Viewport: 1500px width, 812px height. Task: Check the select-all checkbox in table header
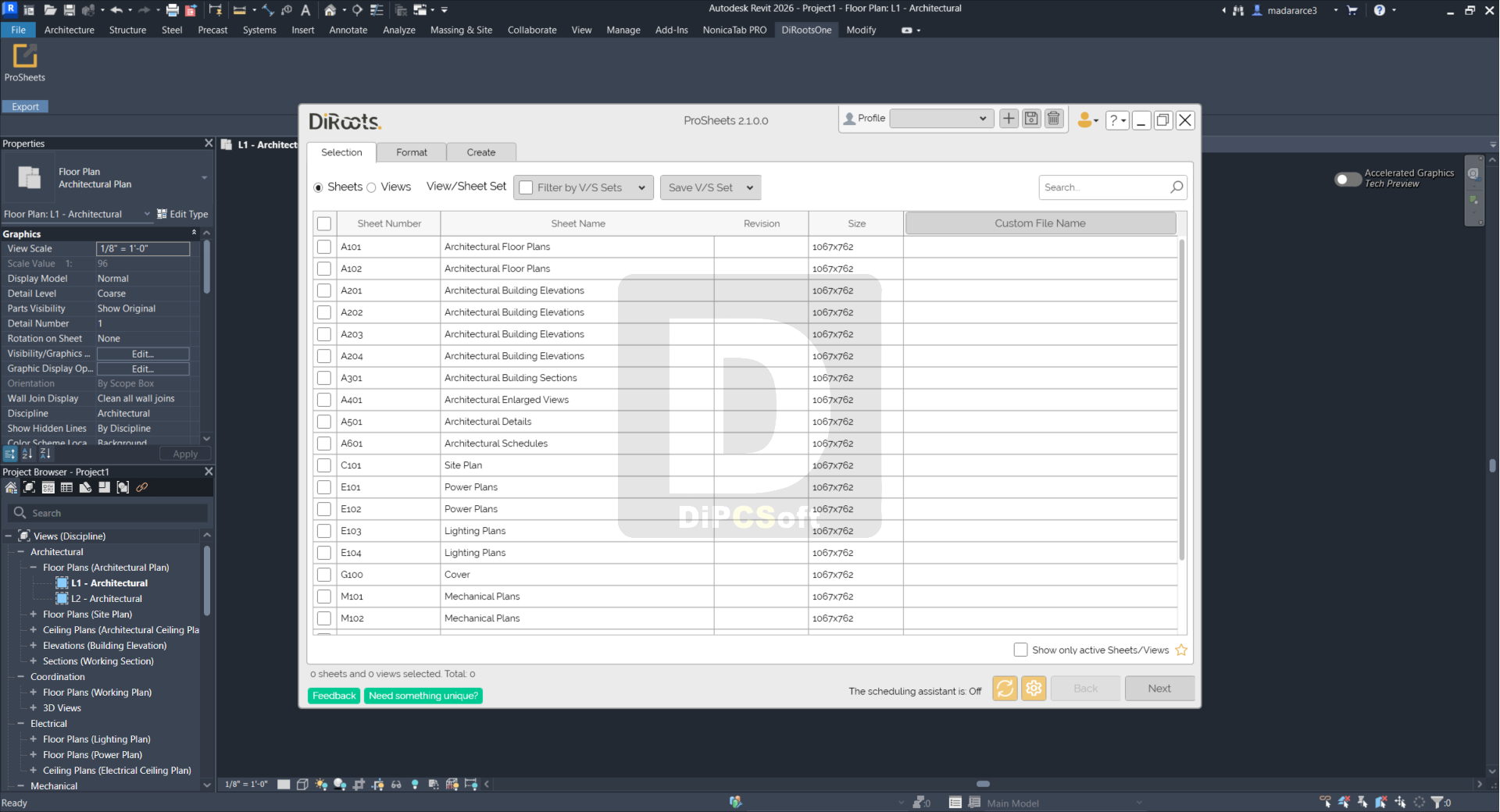coord(324,224)
